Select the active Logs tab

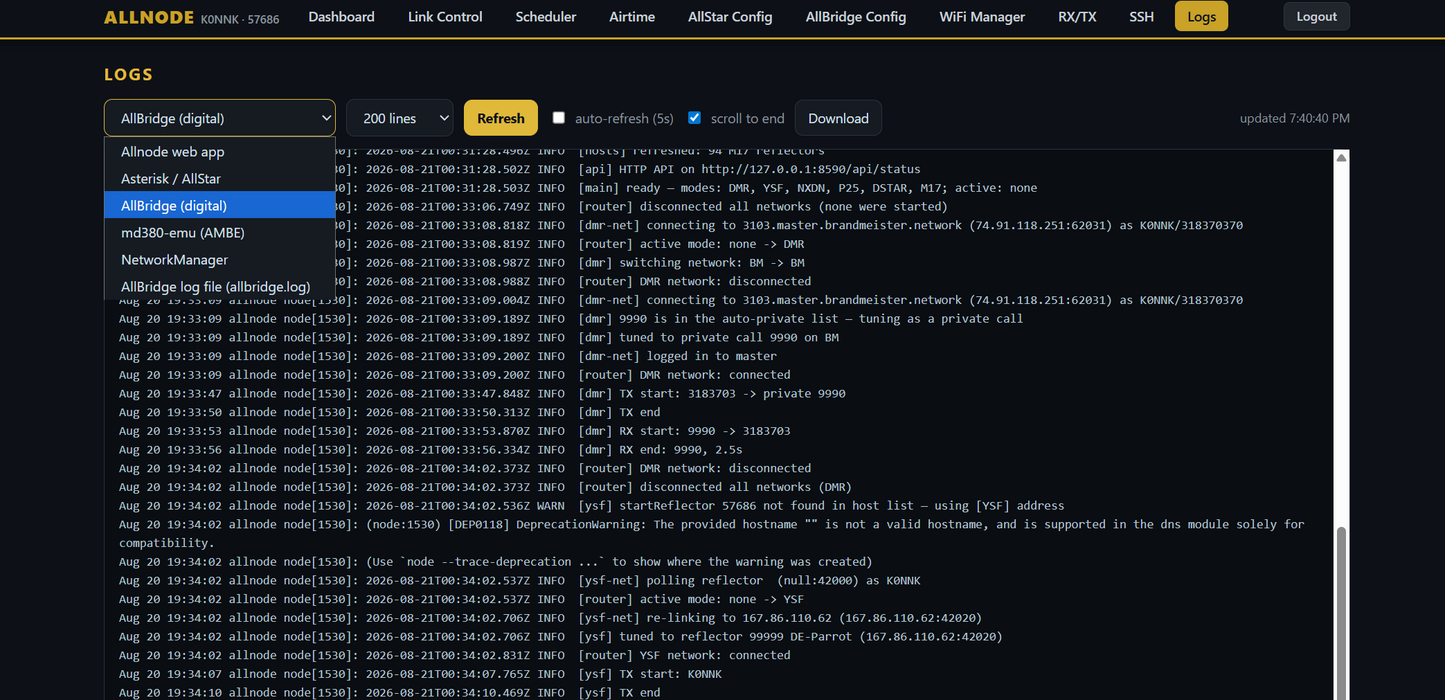click(1201, 17)
